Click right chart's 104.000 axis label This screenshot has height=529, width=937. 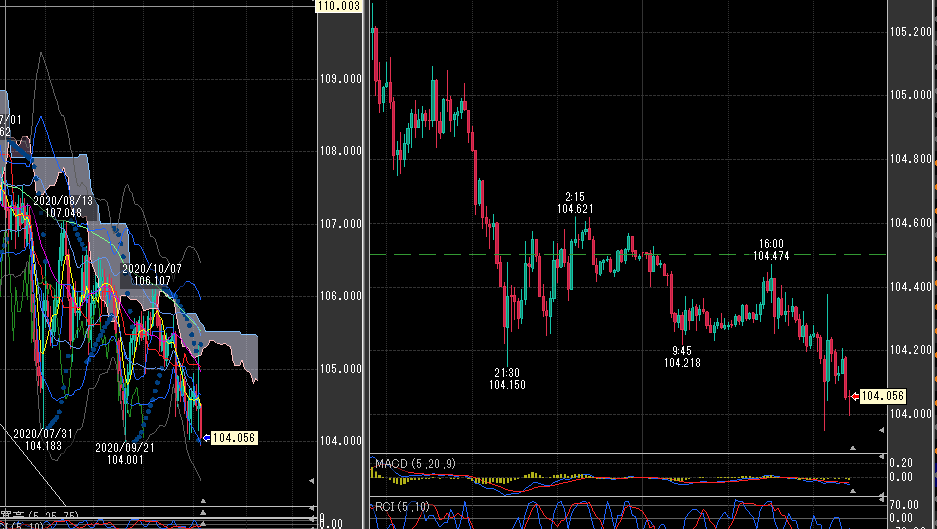point(911,414)
